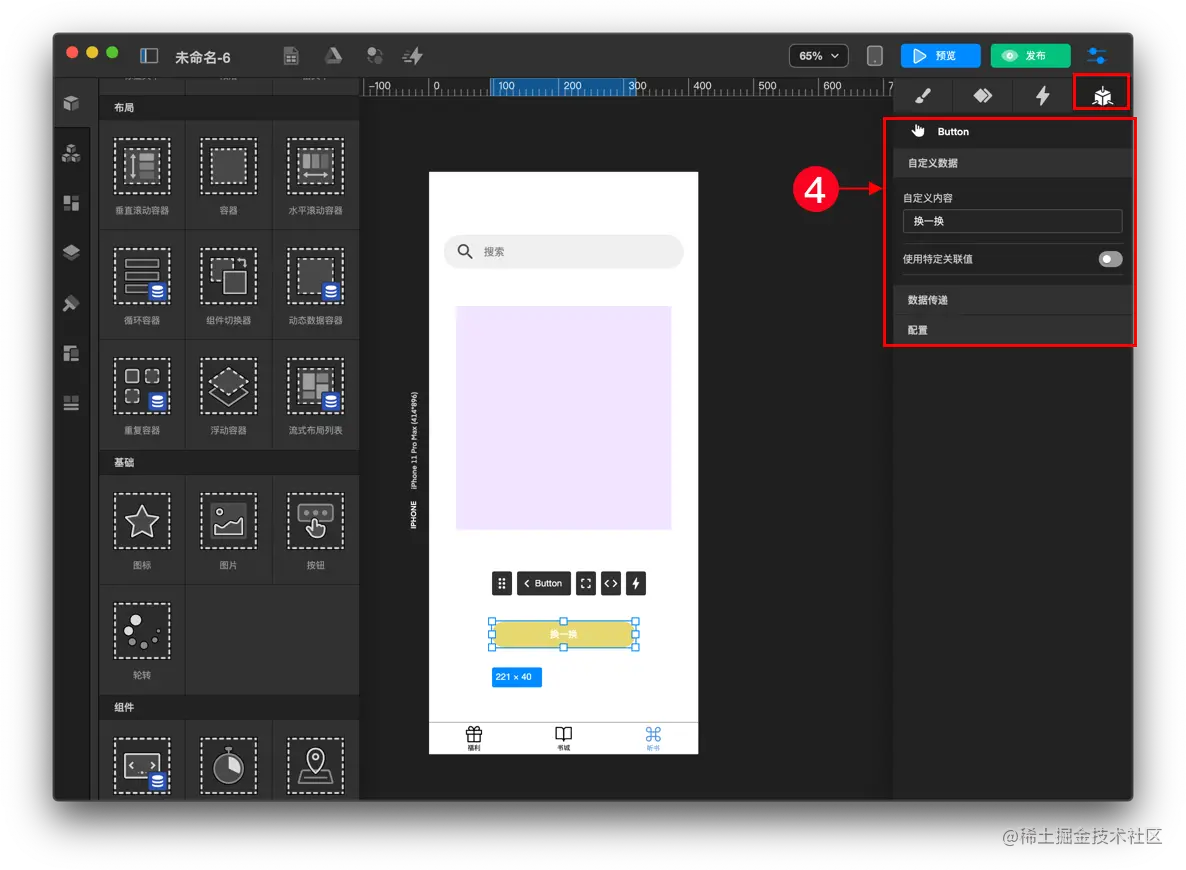This screenshot has height=870, width=1186.
Task: Select the 图标 star icon component
Action: (141, 529)
